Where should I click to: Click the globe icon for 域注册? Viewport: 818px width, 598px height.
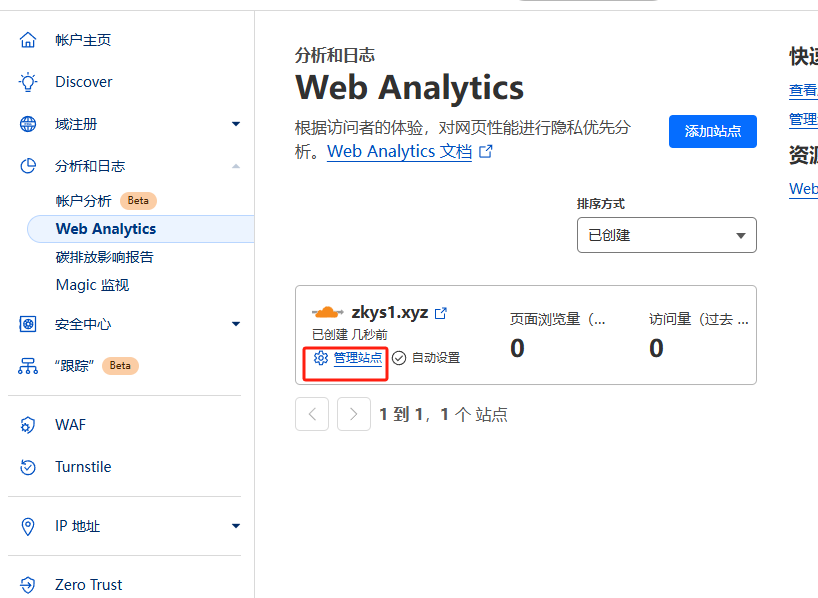pyautogui.click(x=28, y=124)
